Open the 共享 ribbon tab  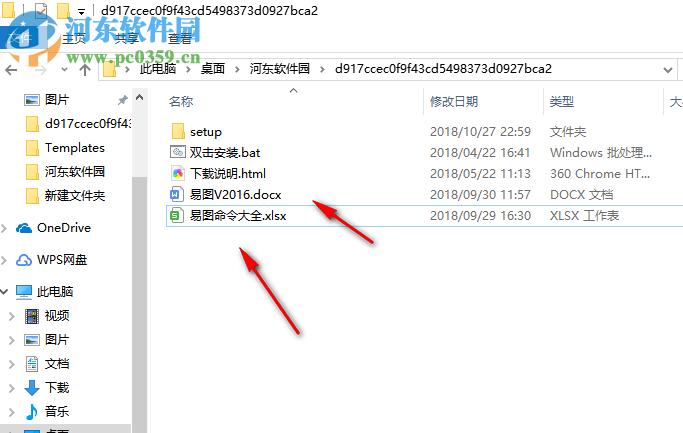[x=127, y=39]
